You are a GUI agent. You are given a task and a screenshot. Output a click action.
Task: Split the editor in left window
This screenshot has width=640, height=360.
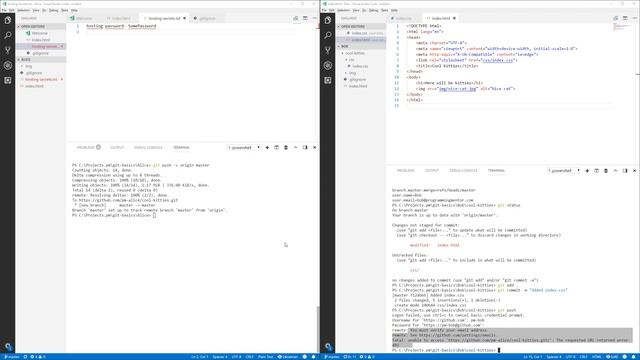point(305,18)
